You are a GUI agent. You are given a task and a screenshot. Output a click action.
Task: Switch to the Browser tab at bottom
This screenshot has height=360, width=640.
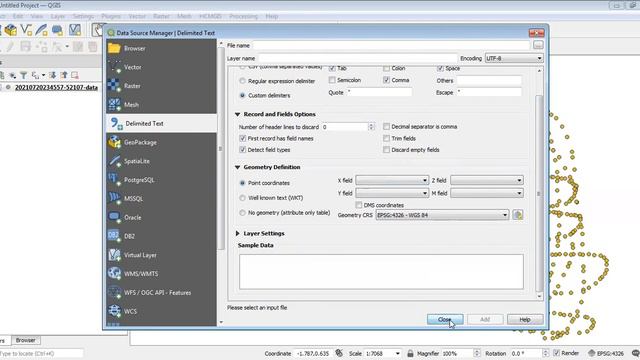click(25, 340)
